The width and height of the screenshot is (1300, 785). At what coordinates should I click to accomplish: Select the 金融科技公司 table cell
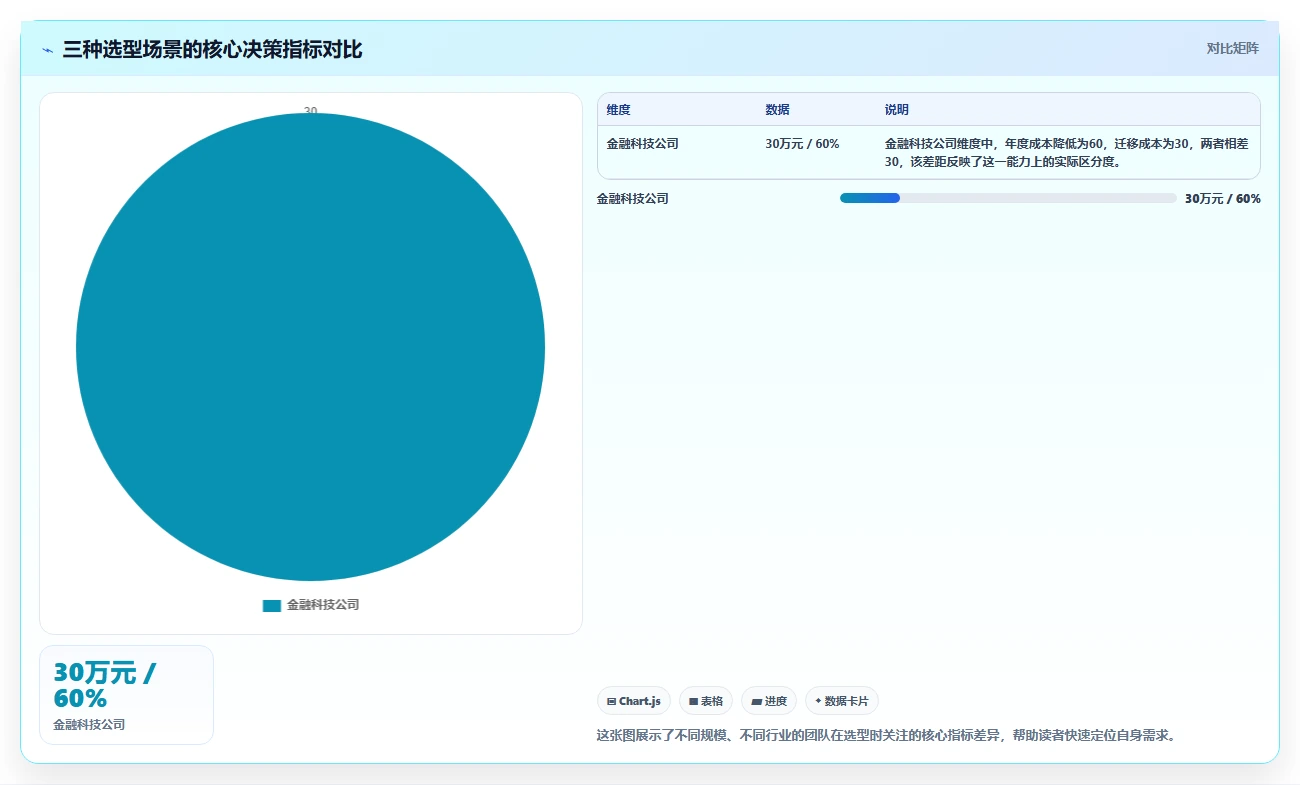(x=642, y=144)
